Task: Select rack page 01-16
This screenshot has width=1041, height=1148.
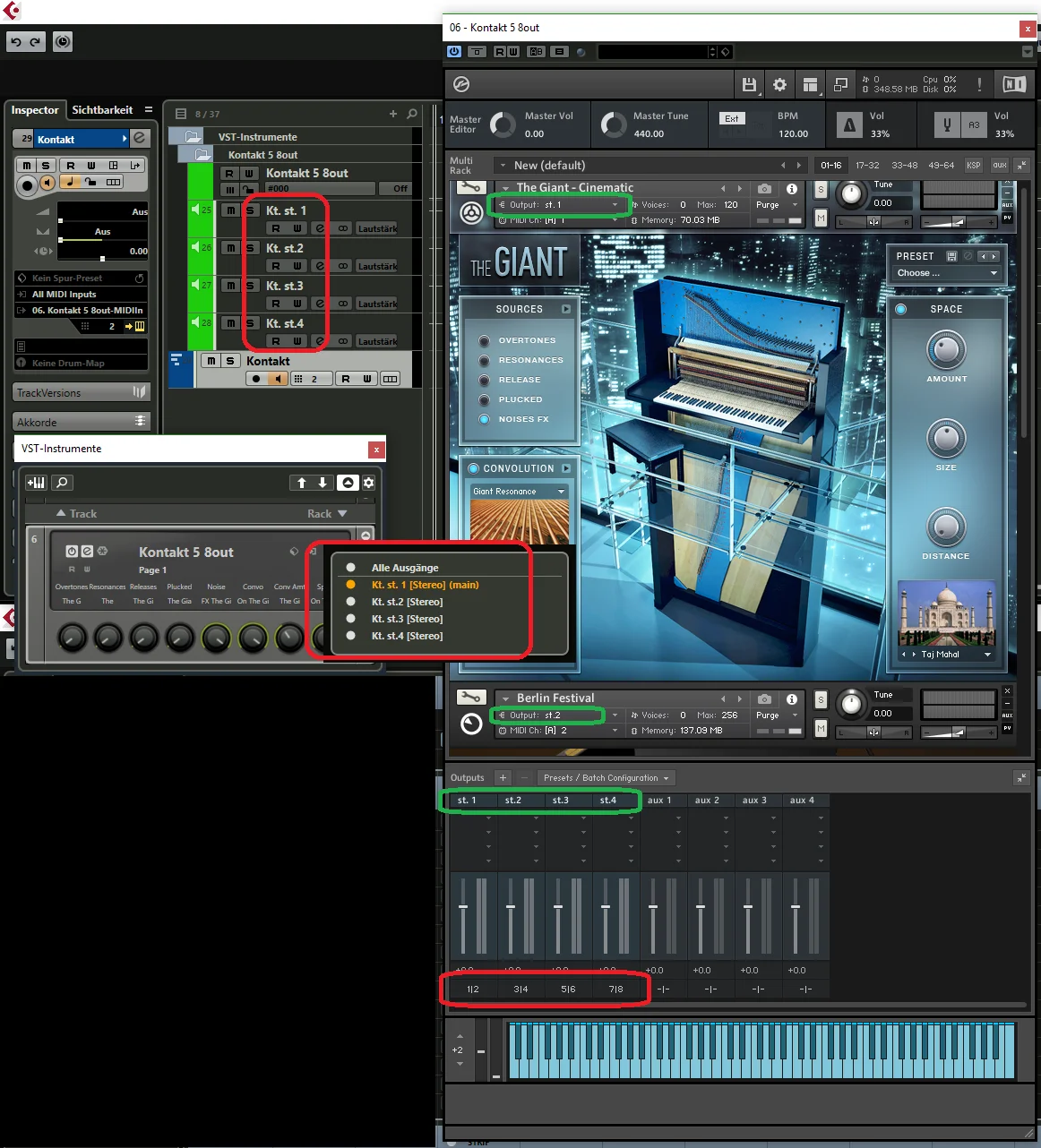Action: tap(830, 166)
